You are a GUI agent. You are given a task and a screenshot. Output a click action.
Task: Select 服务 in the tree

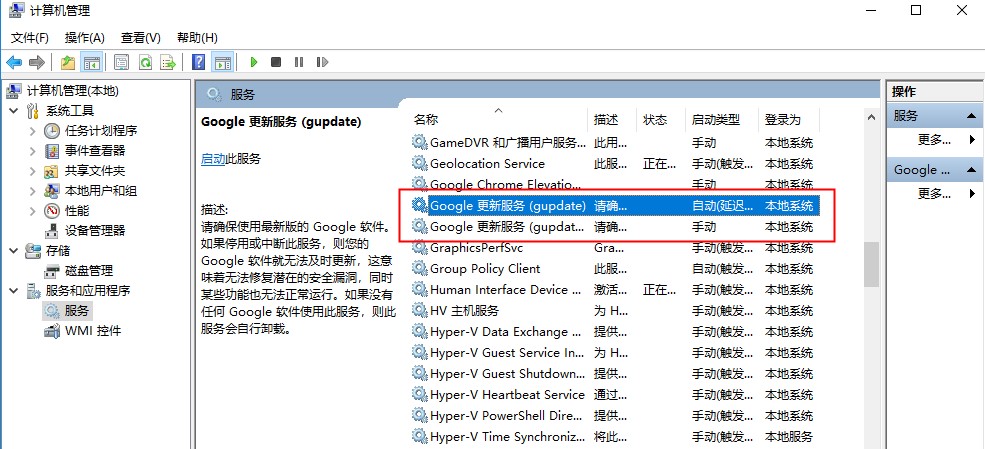tap(77, 311)
